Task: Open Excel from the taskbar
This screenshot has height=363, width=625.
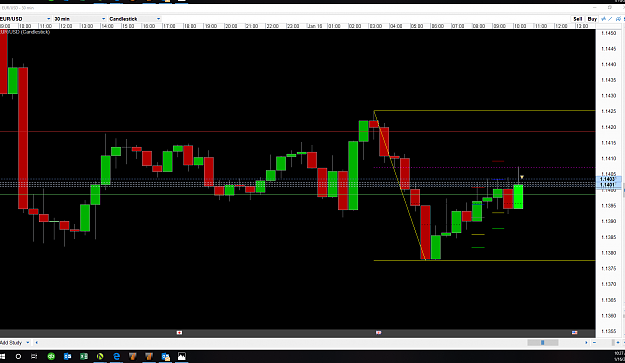Action: pos(84,356)
